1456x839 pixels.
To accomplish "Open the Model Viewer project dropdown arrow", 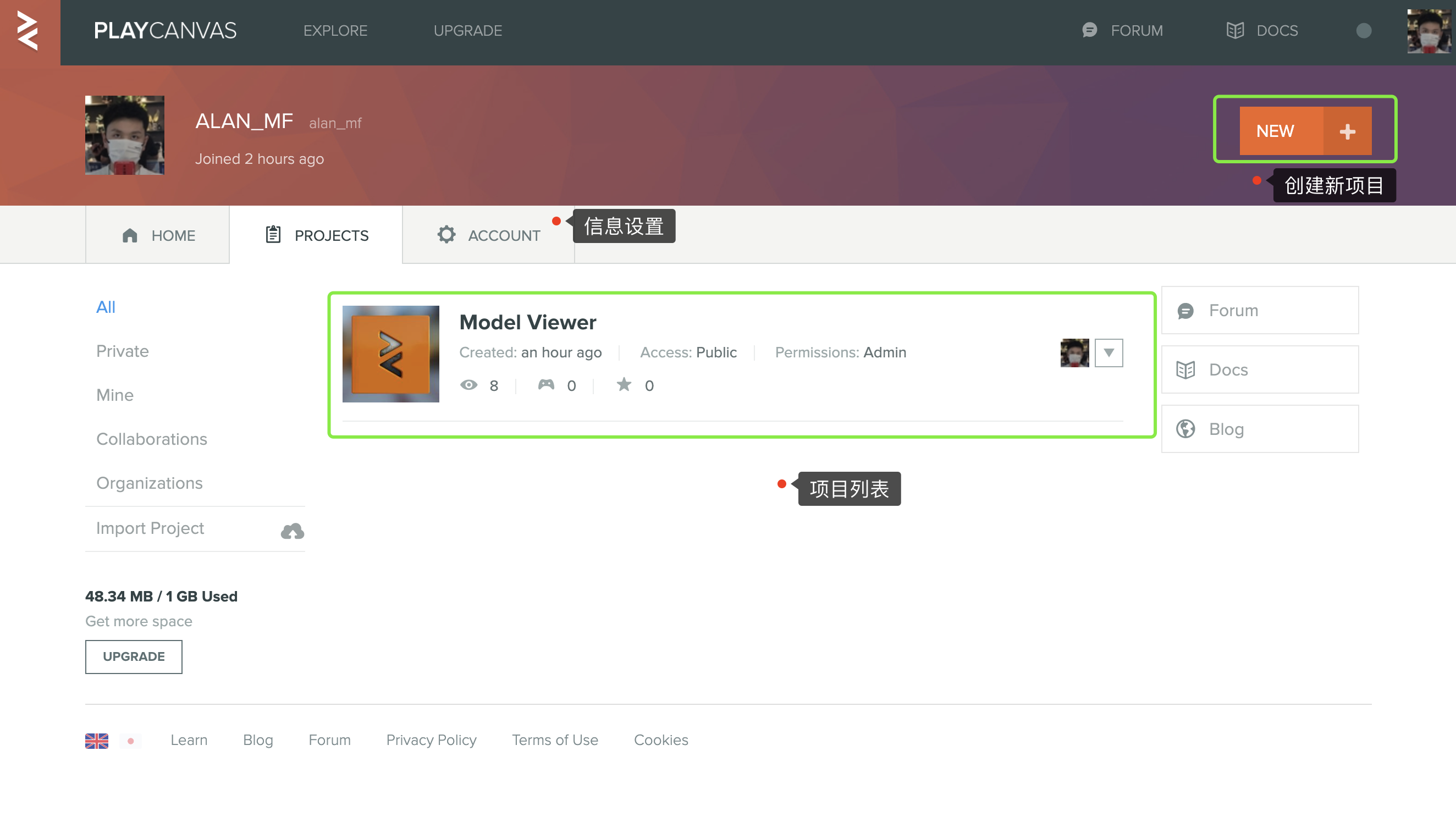I will 1108,352.
